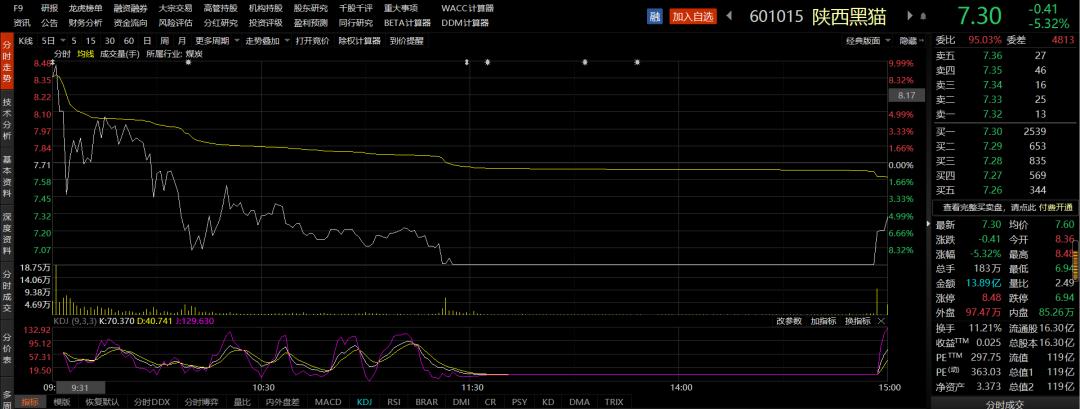
Task: Click the news marker just after 11:30
Action: click(x=488, y=63)
